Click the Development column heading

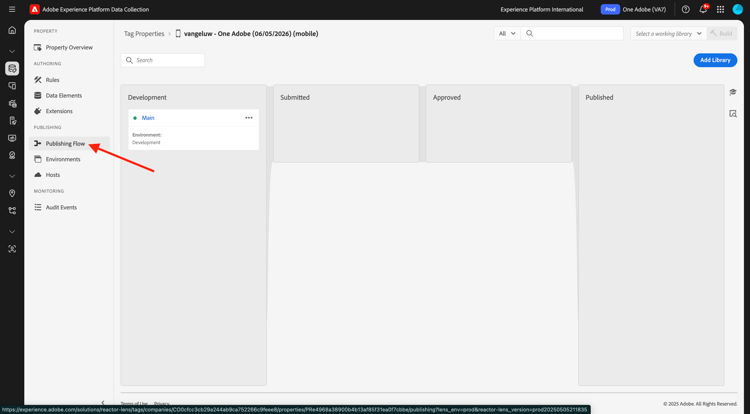(147, 97)
